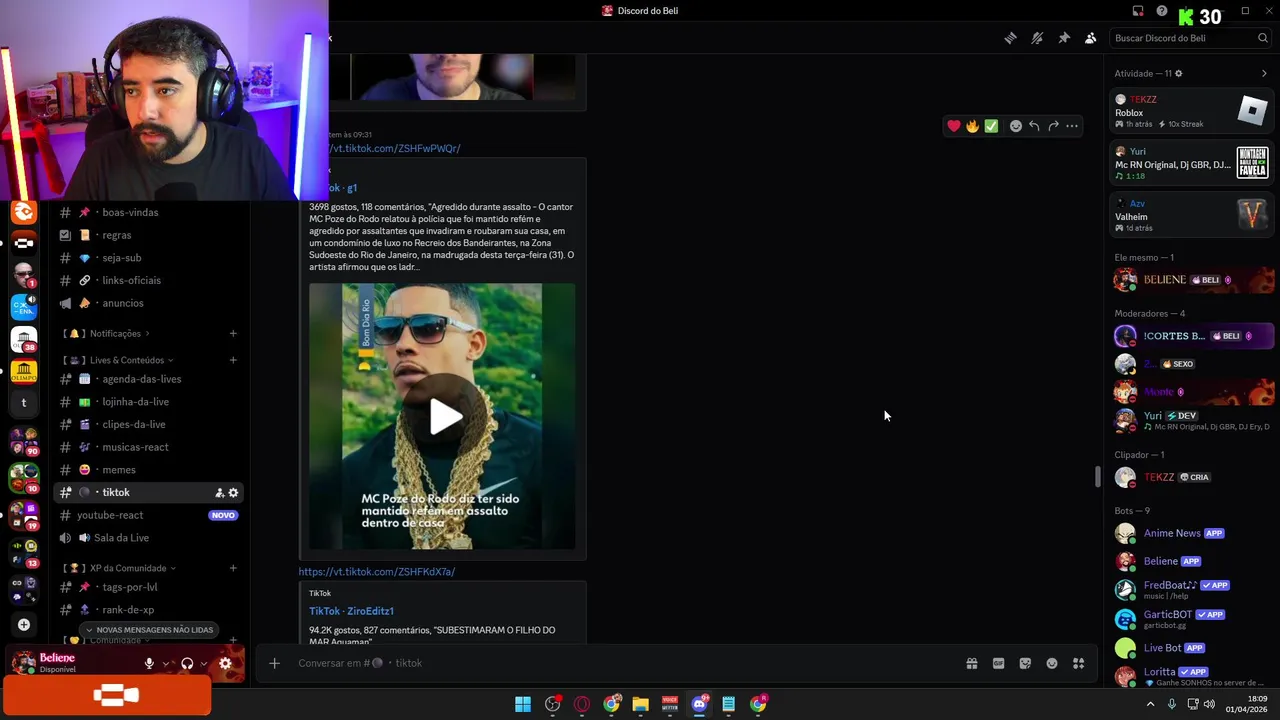Open the seja-sub channel
The image size is (1280, 720).
(121, 258)
